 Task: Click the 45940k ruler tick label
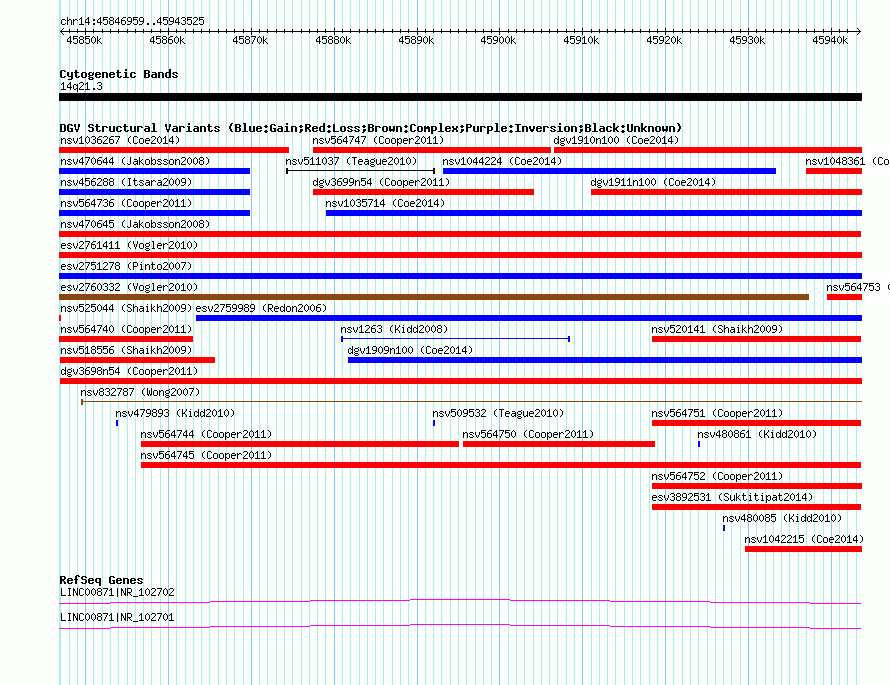point(830,40)
